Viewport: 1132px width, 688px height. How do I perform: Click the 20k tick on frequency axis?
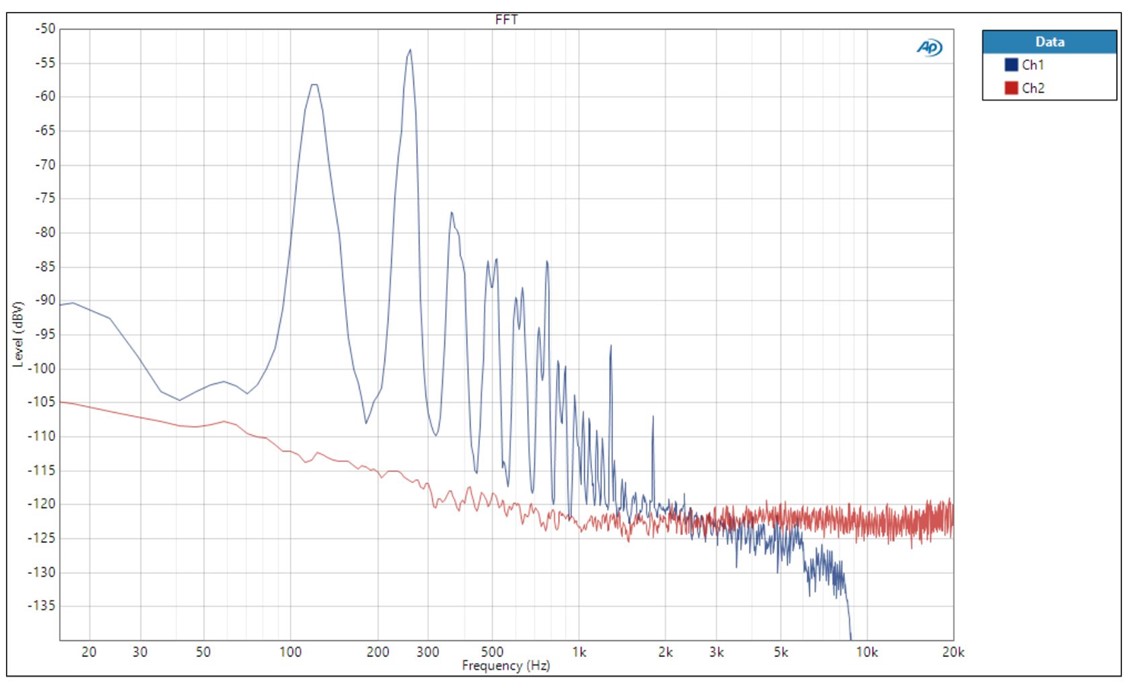coord(953,652)
